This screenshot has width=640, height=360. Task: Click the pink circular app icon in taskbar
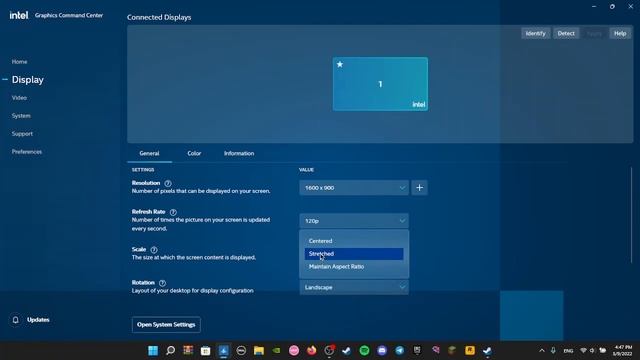pyautogui.click(x=294, y=351)
